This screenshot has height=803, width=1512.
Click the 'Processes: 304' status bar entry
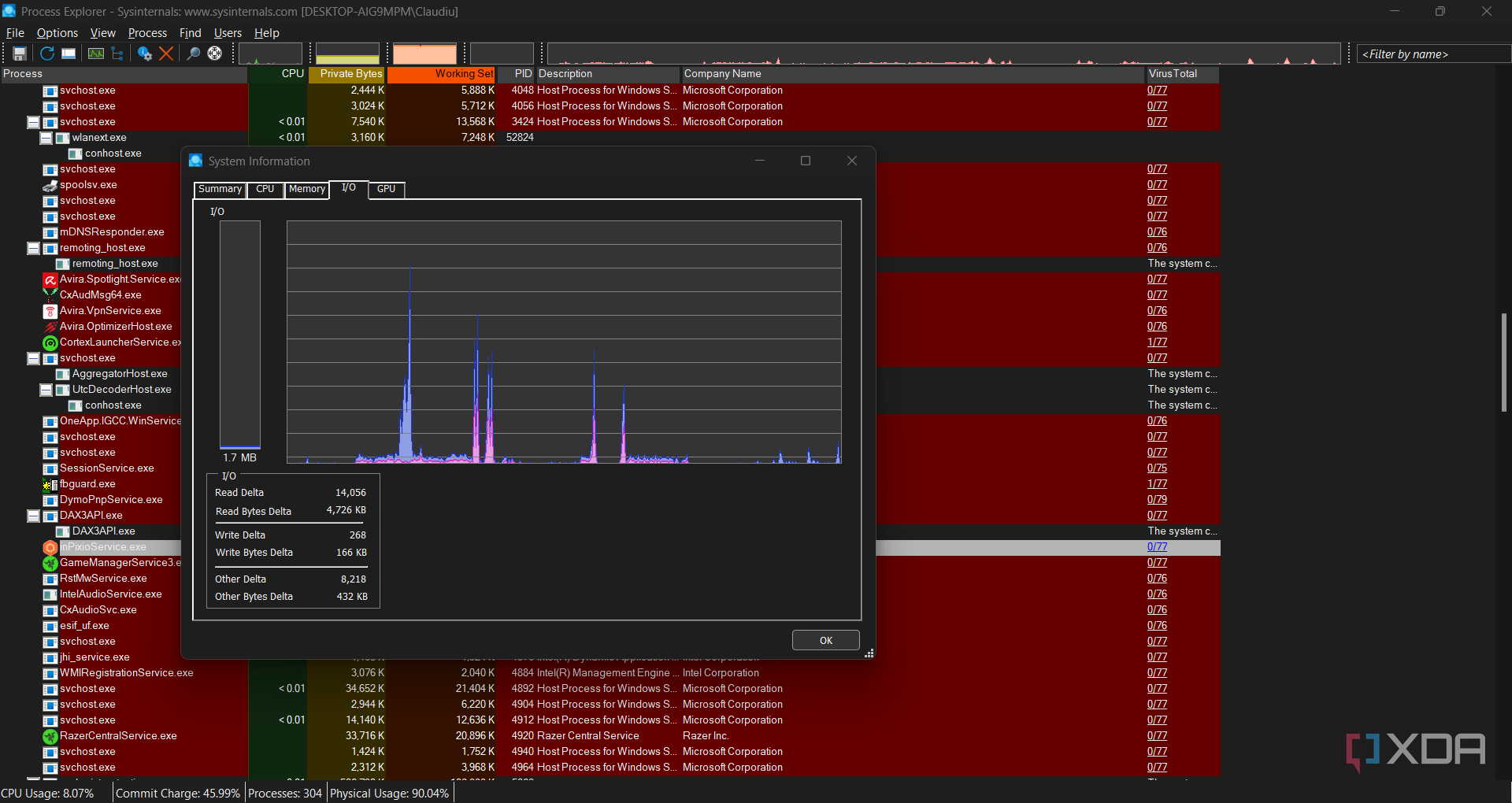click(x=285, y=794)
